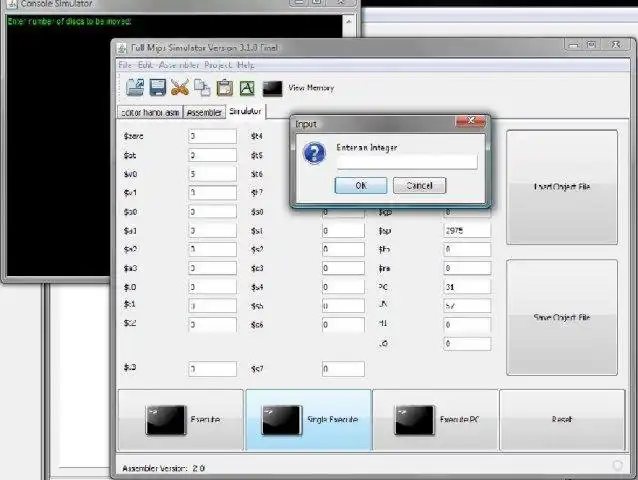
Task: Click the black icon beside Execute PC
Action: [414, 420]
